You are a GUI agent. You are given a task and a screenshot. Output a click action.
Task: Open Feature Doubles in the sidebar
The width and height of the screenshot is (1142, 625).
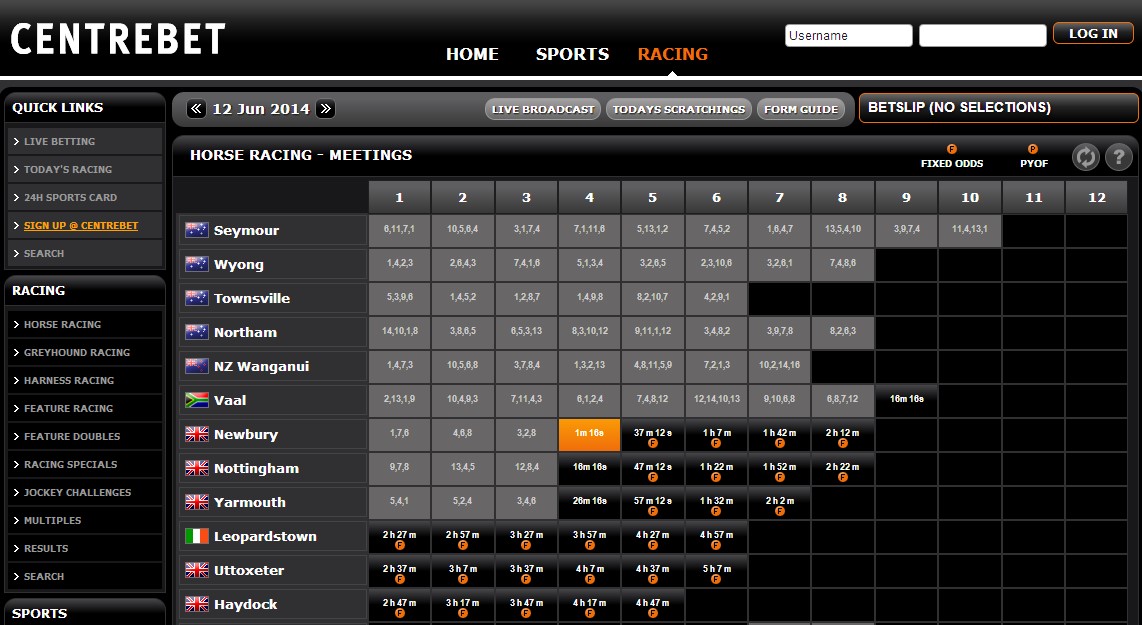pyautogui.click(x=84, y=436)
